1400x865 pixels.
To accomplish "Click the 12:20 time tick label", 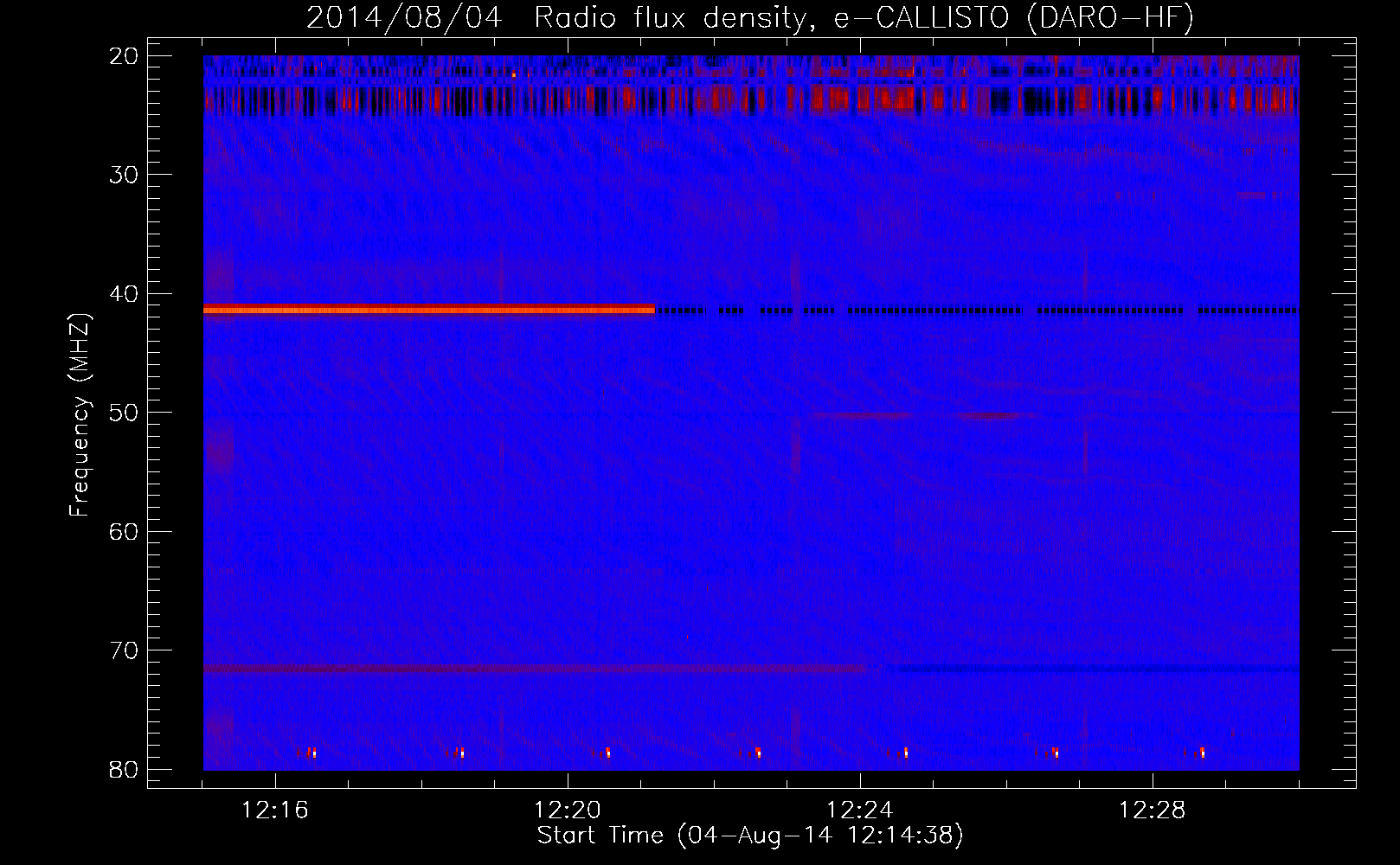I will coord(568,811).
